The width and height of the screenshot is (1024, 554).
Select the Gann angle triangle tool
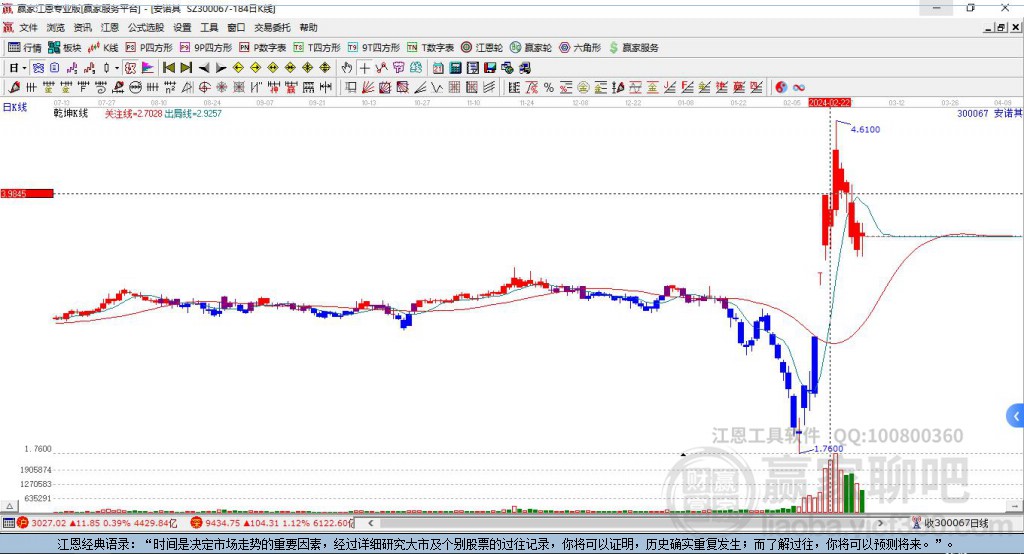tap(187, 87)
